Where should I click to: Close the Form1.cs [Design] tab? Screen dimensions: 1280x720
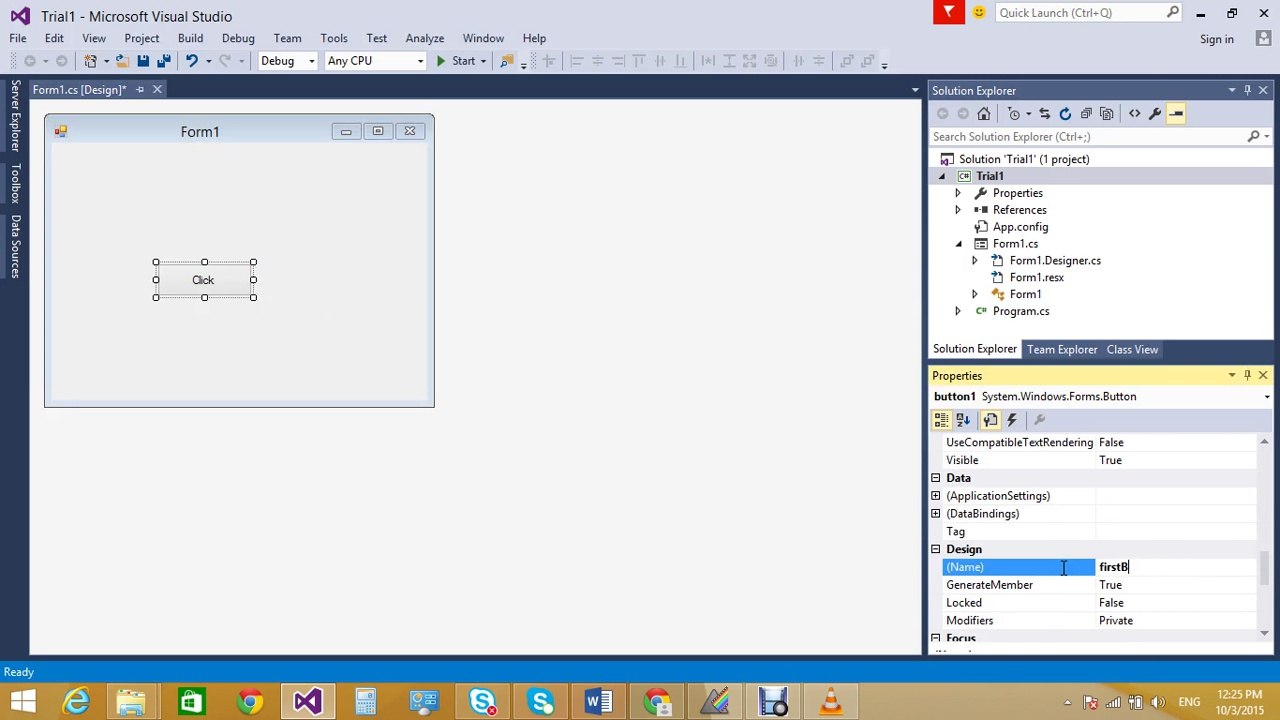(x=157, y=90)
